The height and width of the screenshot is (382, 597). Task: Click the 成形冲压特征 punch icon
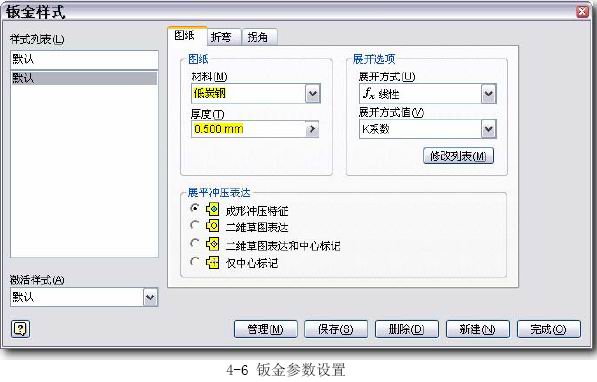pyautogui.click(x=212, y=209)
